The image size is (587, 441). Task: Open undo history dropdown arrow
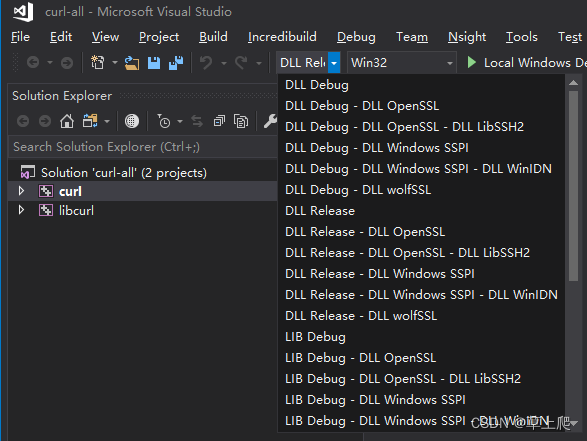point(224,63)
